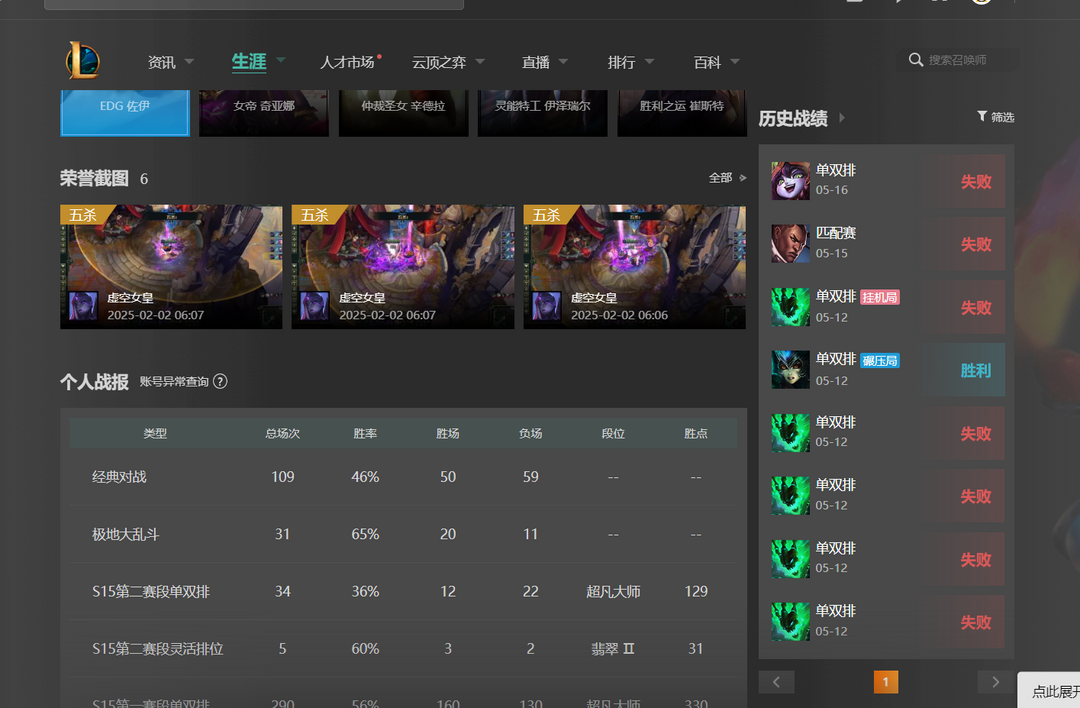Viewport: 1080px width, 708px height.
Task: Select the 胜利之运 崔斯特 skin card
Action: pyautogui.click(x=682, y=113)
